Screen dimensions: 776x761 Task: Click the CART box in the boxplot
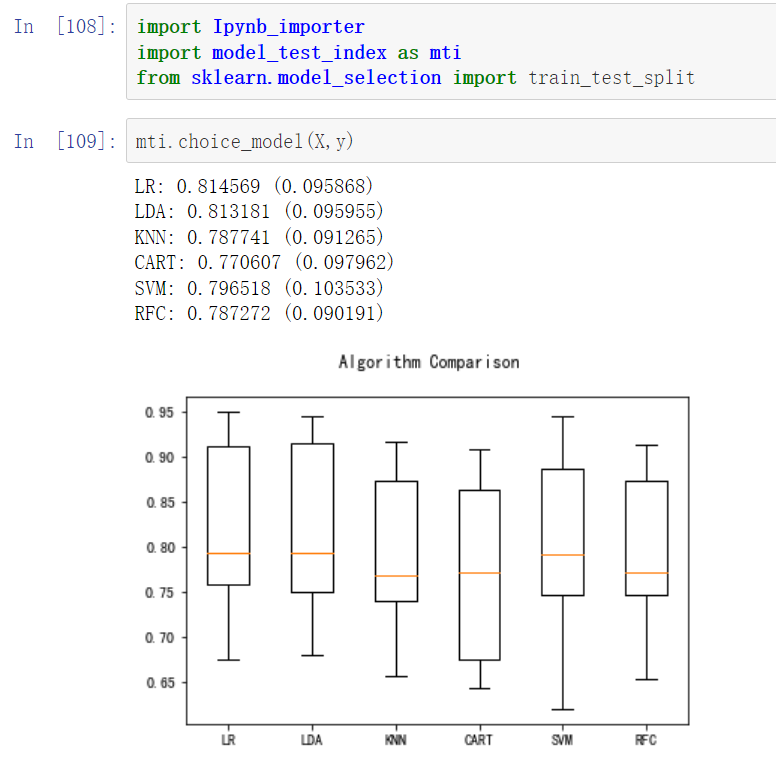tap(480, 575)
